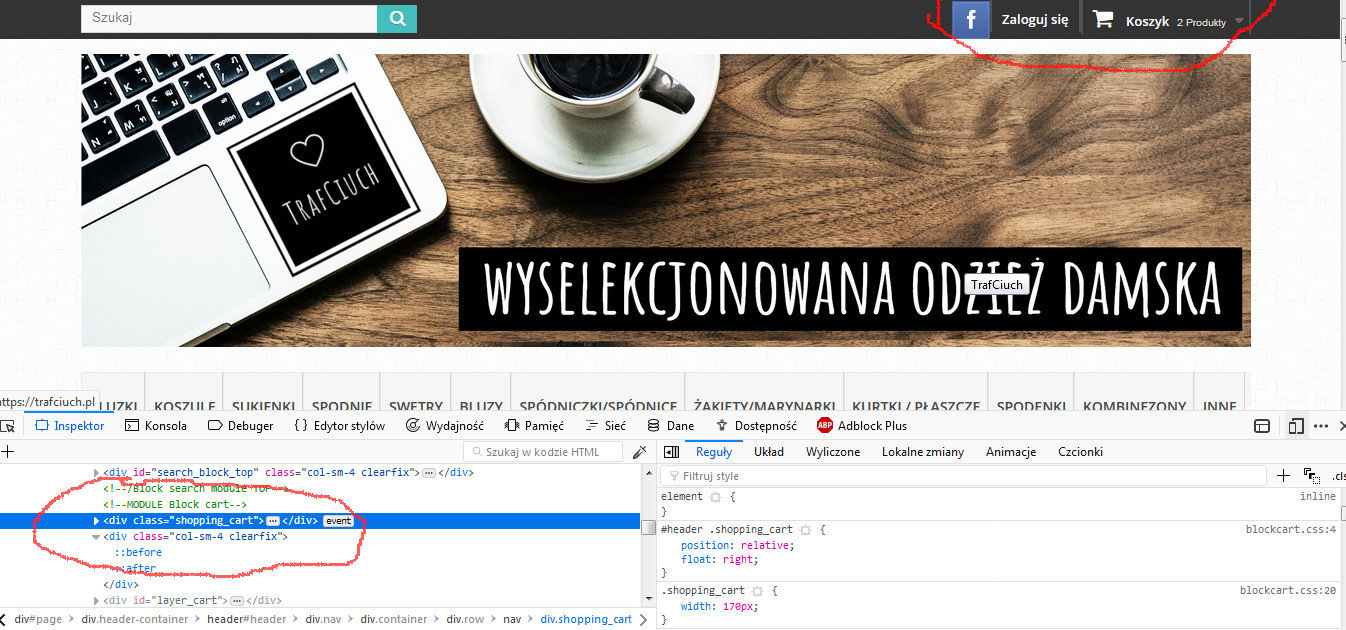Open the Facebook login icon
Viewport: 1346px width, 630px height.
[970, 19]
